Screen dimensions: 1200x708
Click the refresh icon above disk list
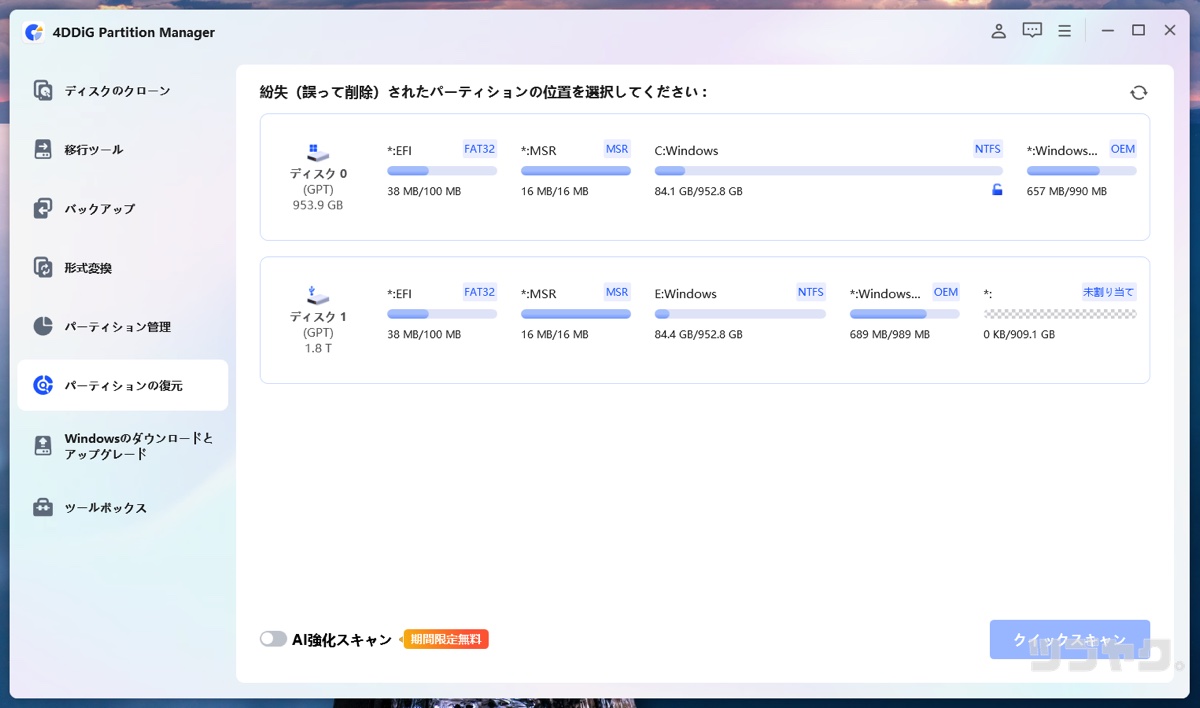pyautogui.click(x=1138, y=93)
